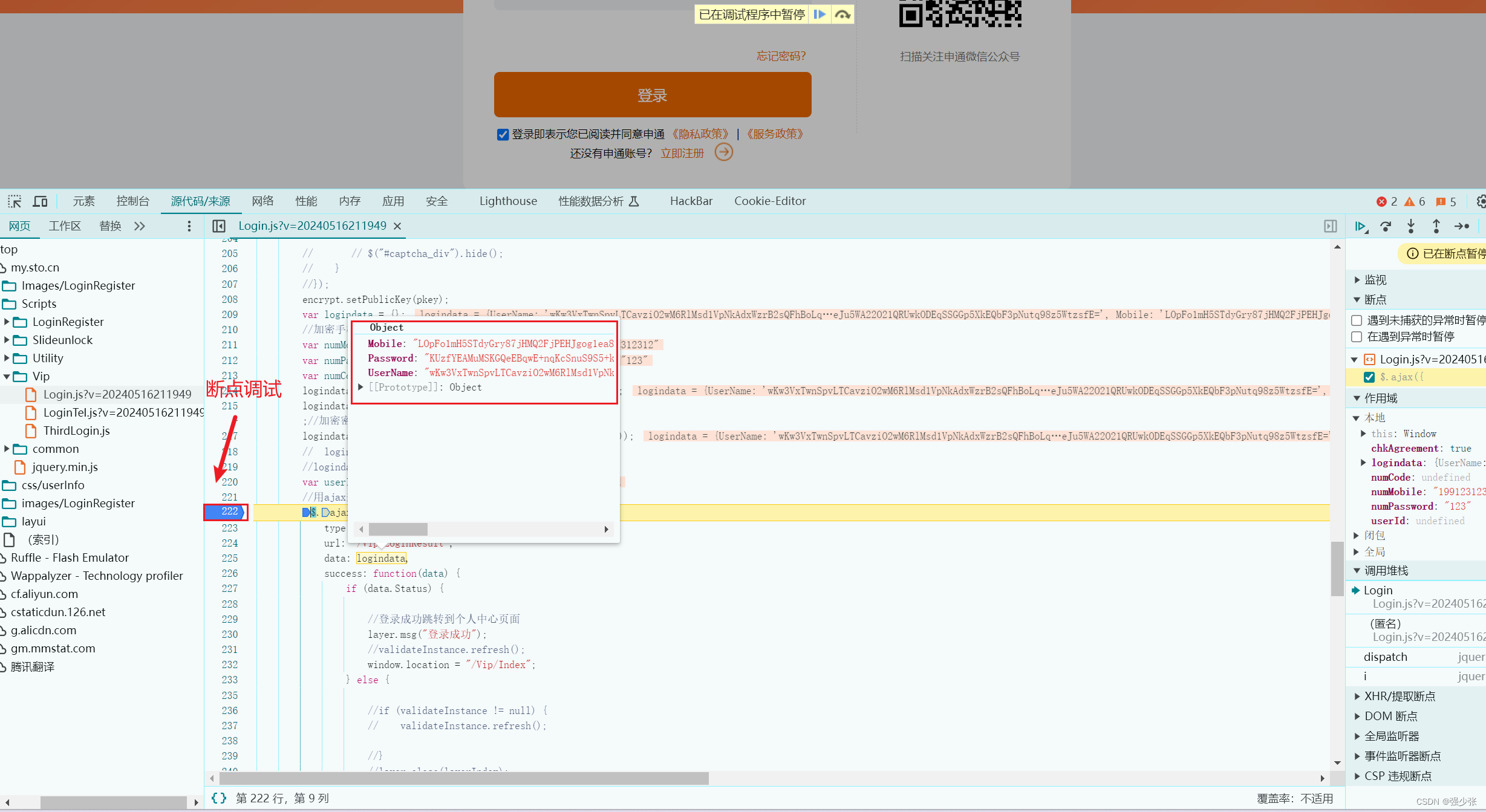Screen dimensions: 1486x812
Task: Click the step over function icon
Action: (1386, 226)
